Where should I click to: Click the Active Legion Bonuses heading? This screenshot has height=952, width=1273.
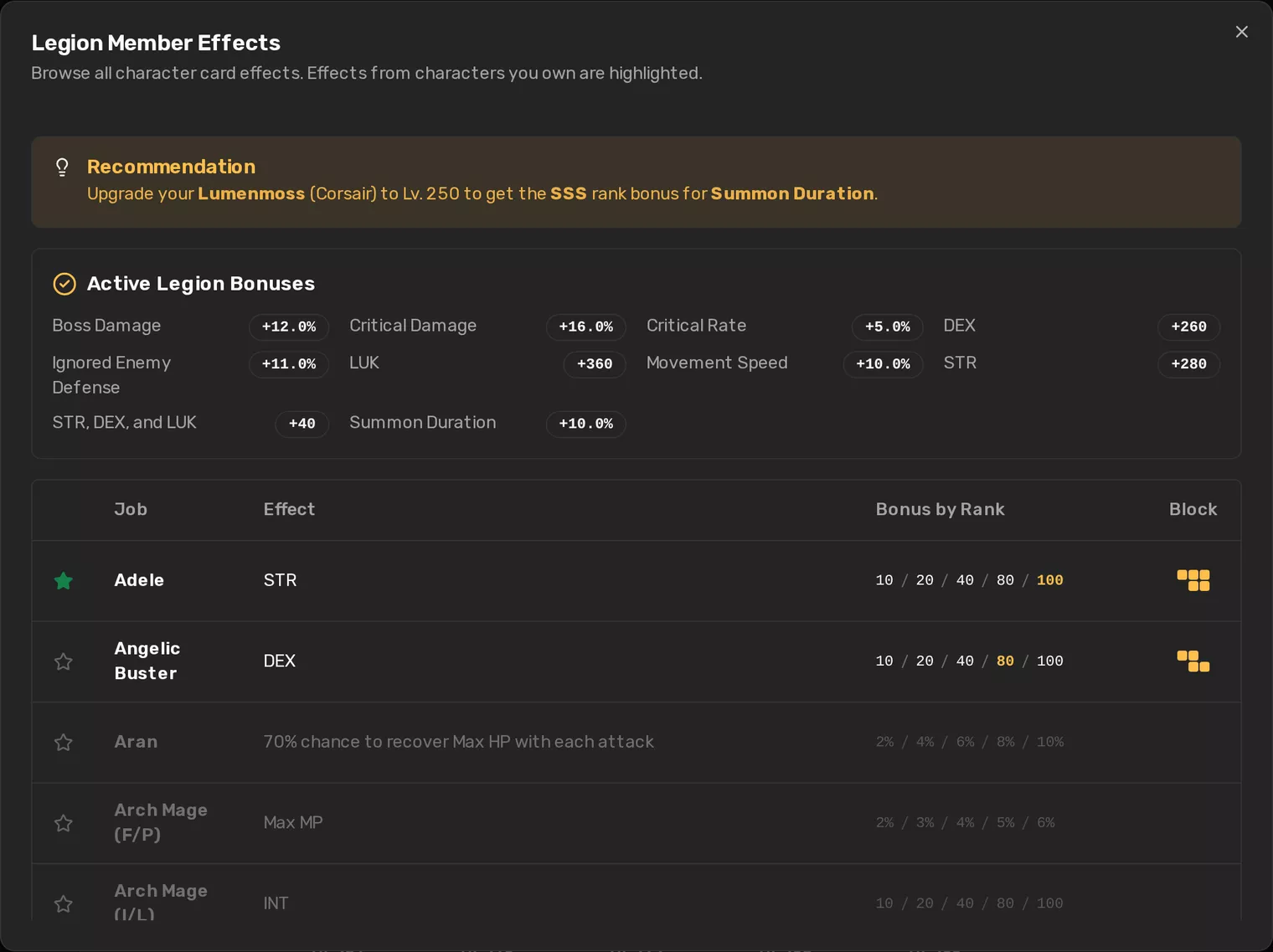201,284
